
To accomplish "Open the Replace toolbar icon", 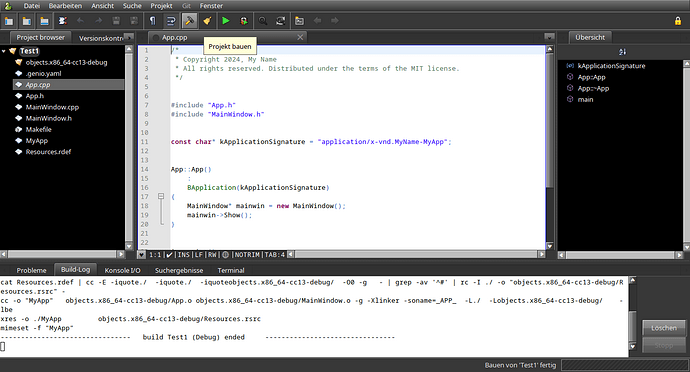I will tap(281, 21).
